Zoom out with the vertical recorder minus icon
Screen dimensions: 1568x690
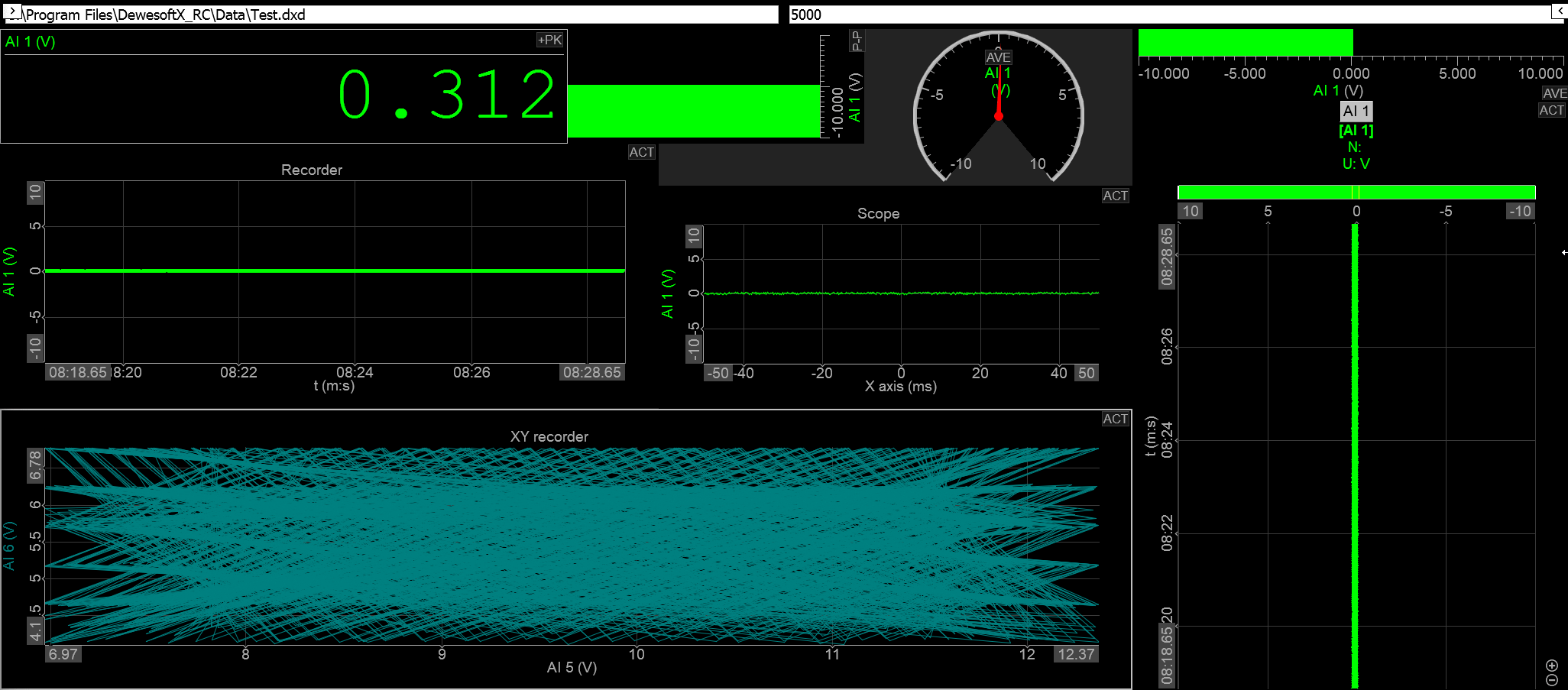(1552, 679)
